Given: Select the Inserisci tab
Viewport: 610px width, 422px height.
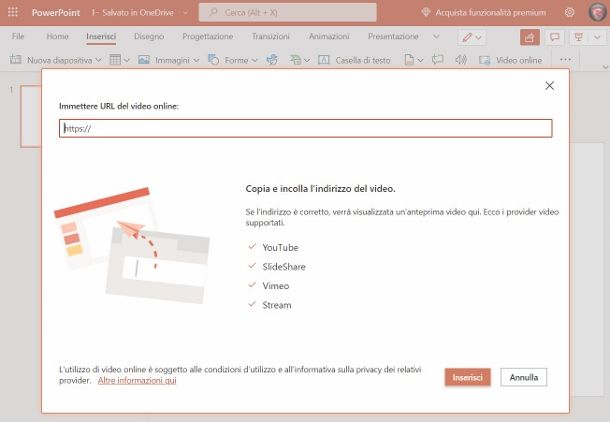Looking at the screenshot, I should coord(101,37).
